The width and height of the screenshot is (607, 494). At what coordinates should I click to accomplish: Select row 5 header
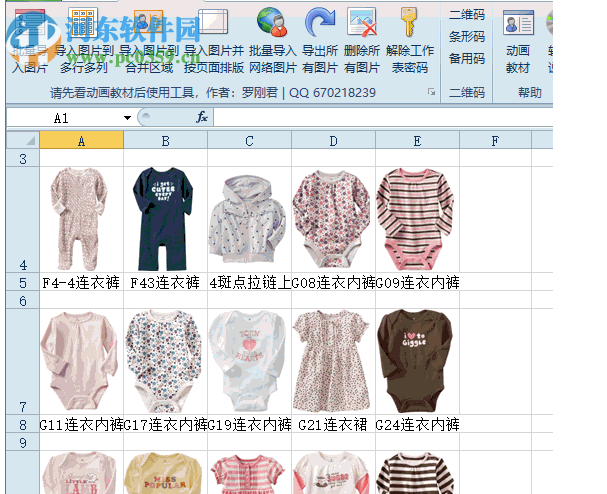pos(23,282)
